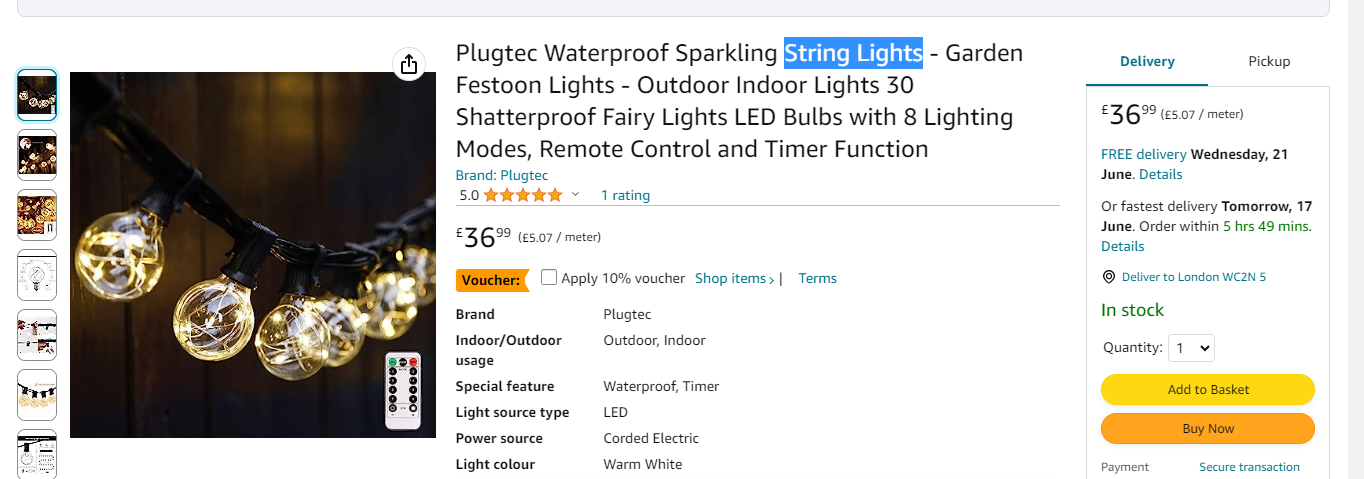Click the Add to Basket button
This screenshot has width=1364, height=479.
(x=1208, y=389)
